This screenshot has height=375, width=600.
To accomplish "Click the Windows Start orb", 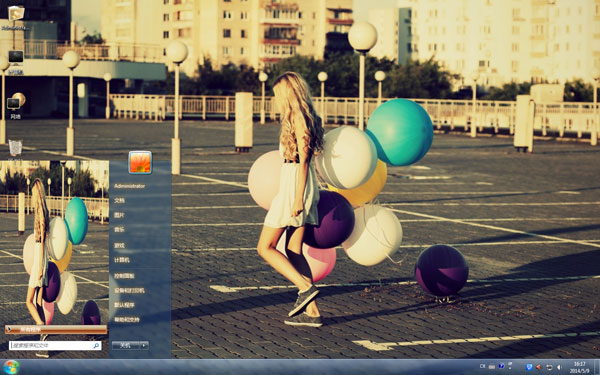I will tap(11, 367).
